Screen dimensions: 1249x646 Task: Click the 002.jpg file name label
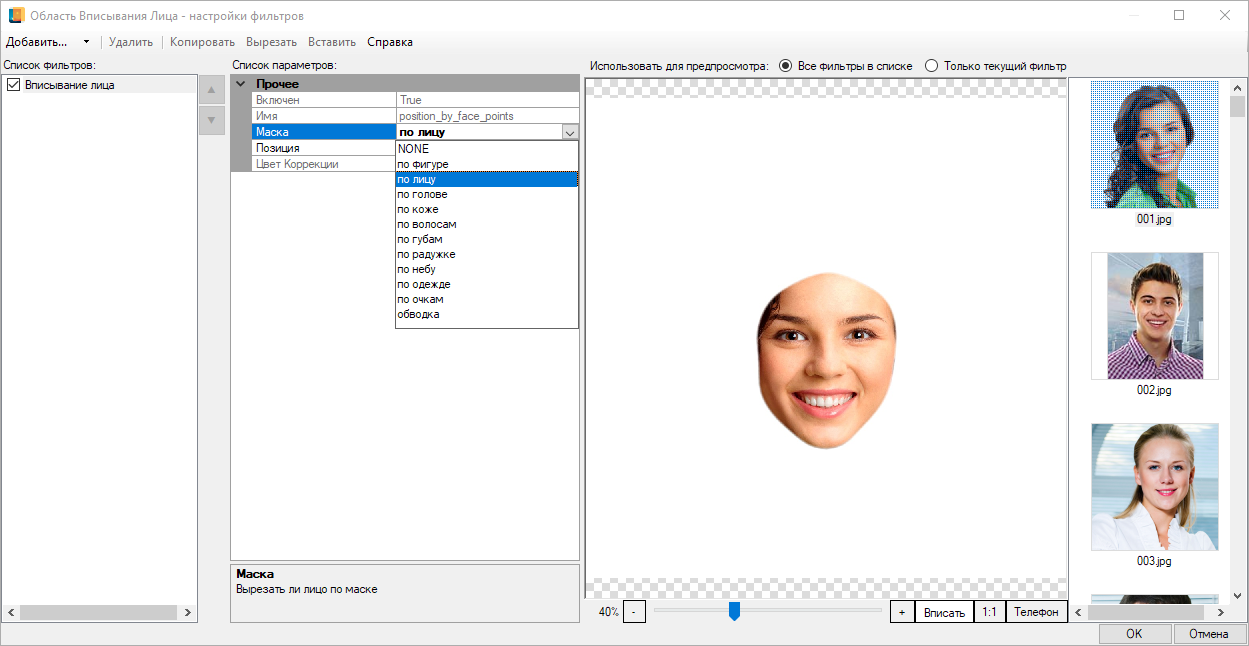coord(1154,390)
